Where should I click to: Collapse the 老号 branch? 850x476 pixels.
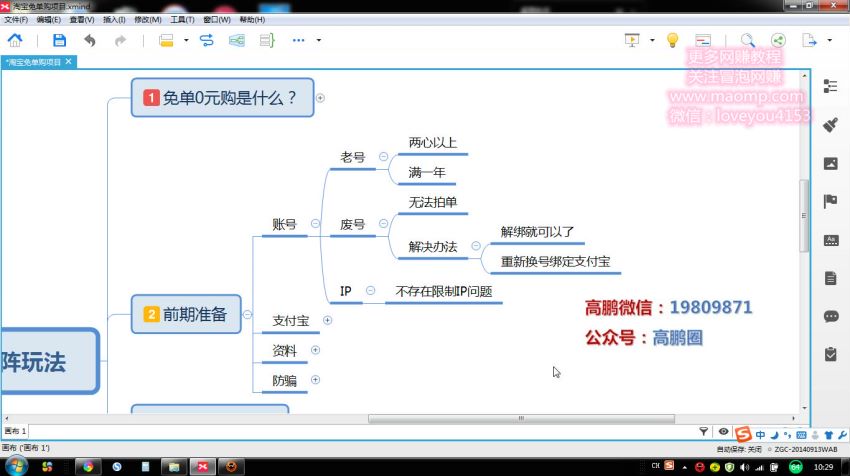[x=383, y=157]
